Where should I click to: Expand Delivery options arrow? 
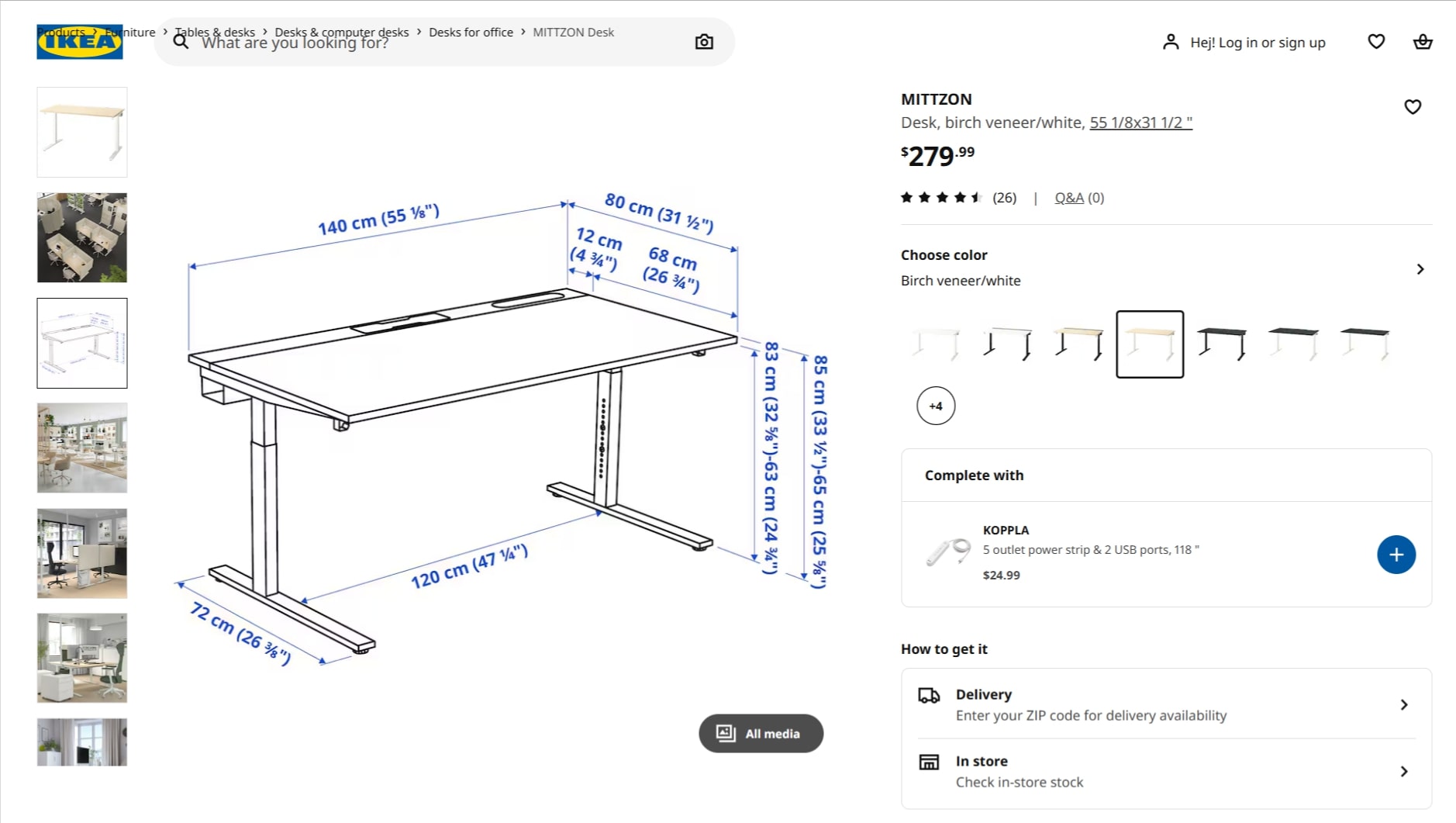click(1404, 705)
